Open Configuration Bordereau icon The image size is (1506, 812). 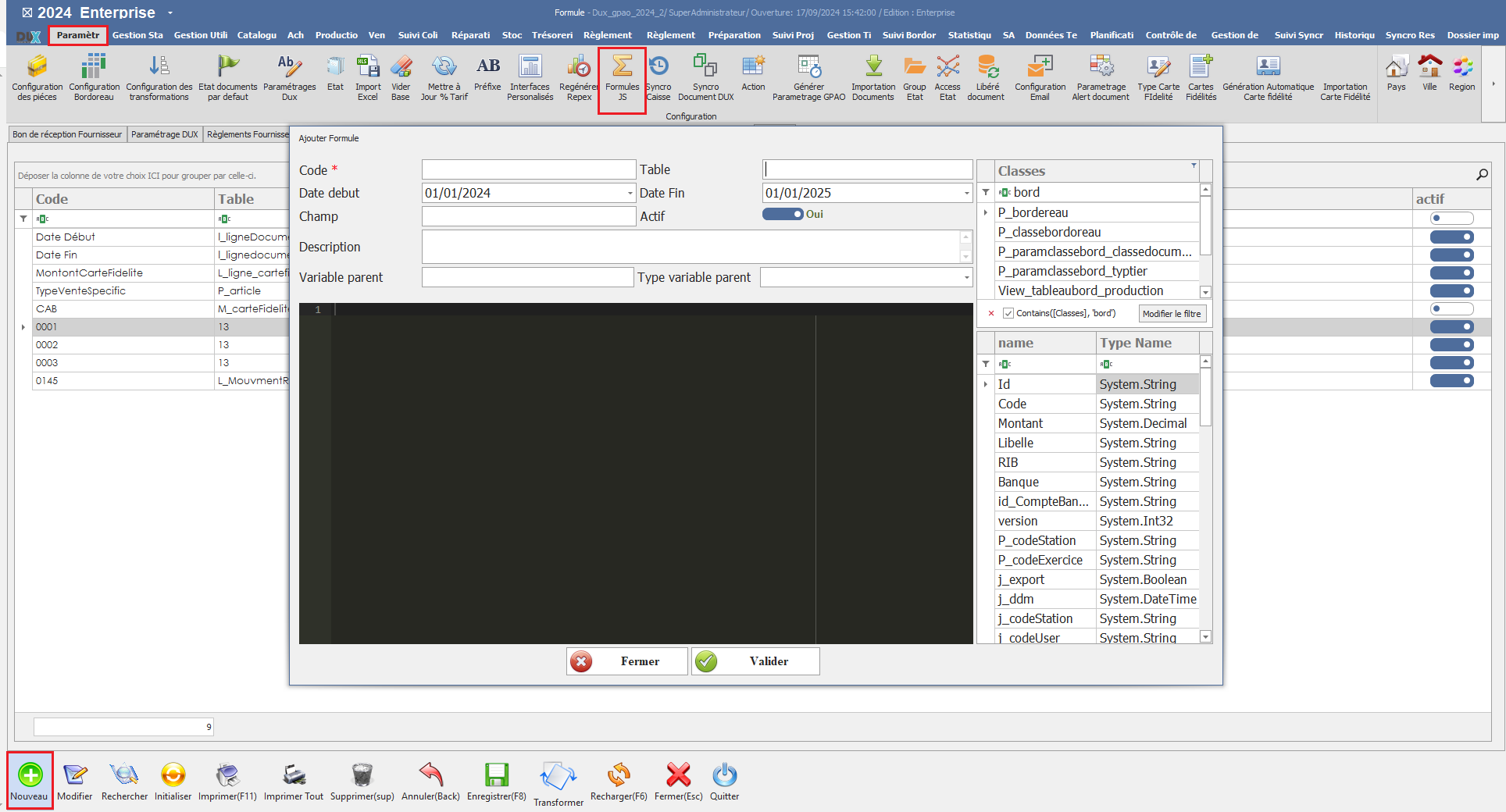pyautogui.click(x=94, y=78)
